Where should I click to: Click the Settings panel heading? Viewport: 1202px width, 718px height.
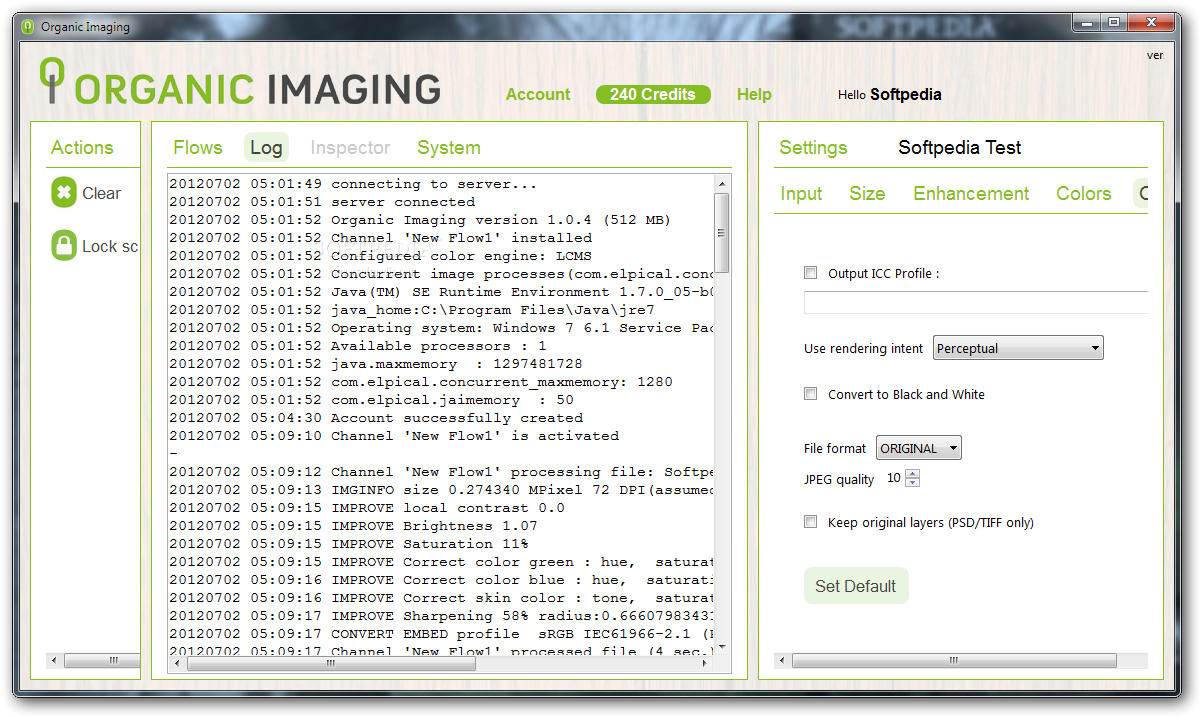[813, 147]
